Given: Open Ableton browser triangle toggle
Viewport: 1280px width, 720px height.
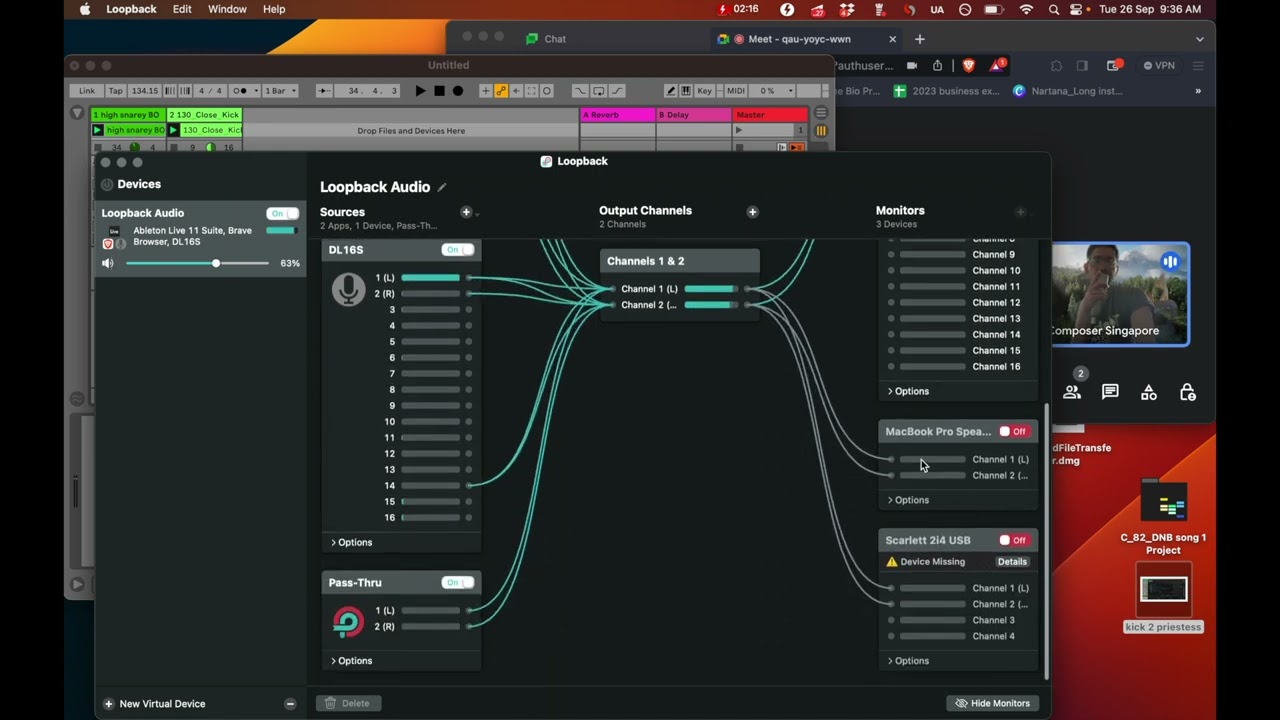Looking at the screenshot, I should pyautogui.click(x=77, y=114).
